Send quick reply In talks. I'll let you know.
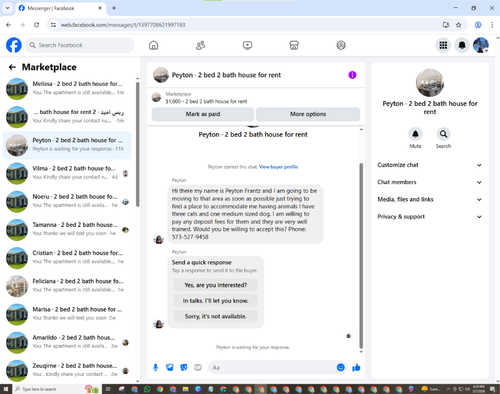Image resolution: width=500 pixels, height=394 pixels. [216, 301]
